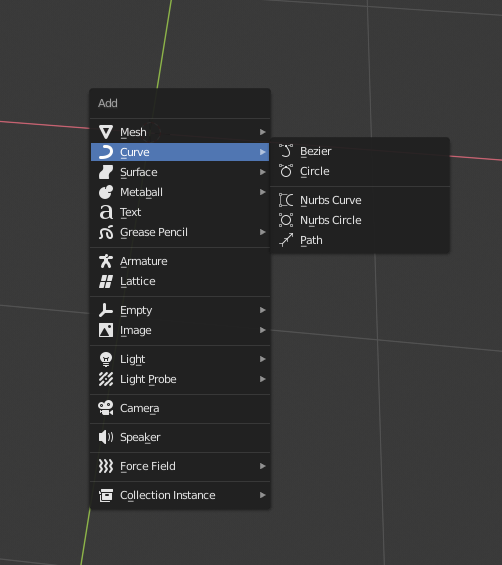The height and width of the screenshot is (565, 502).
Task: Click the Empty axes icon
Action: (x=106, y=310)
